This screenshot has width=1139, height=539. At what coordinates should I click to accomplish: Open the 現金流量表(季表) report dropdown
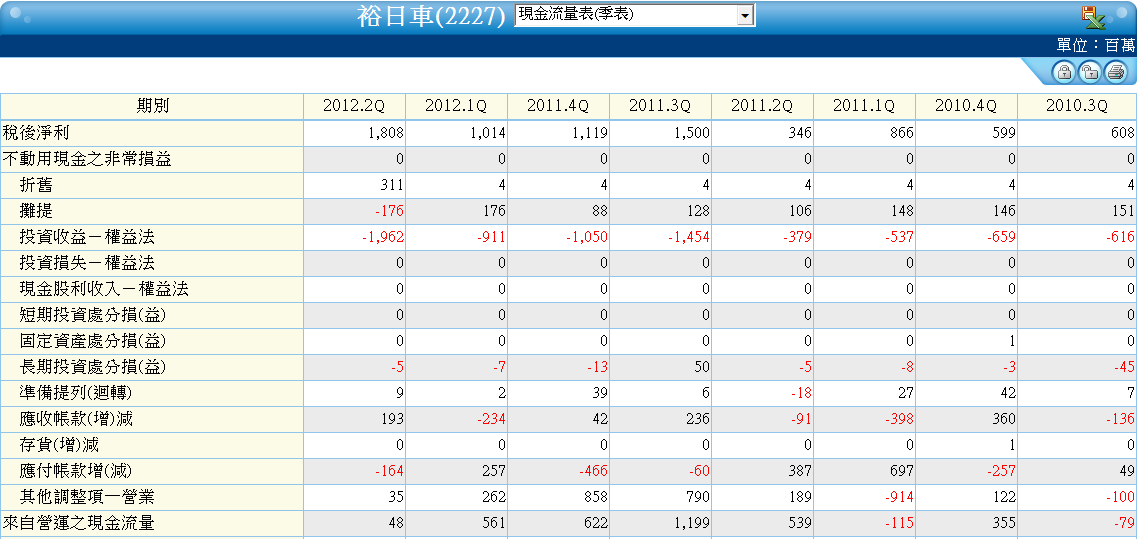[634, 15]
